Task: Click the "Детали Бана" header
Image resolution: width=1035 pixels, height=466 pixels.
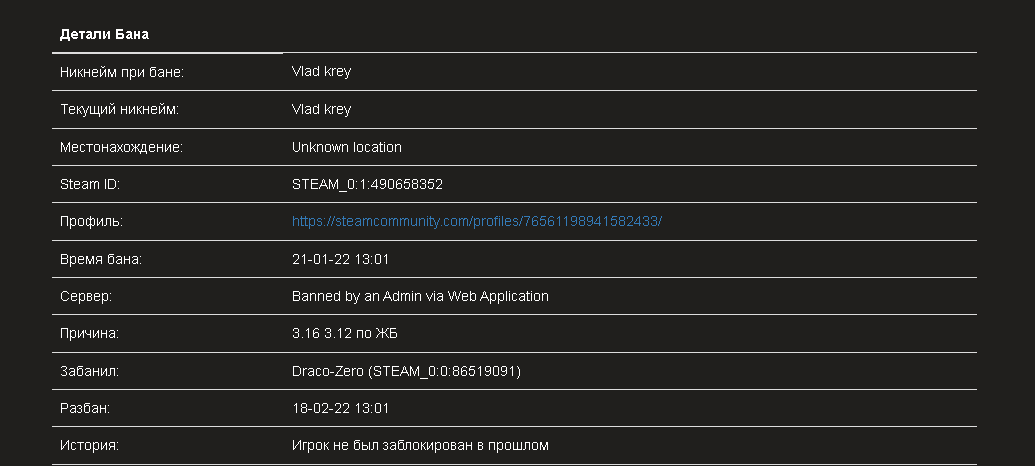Action: pyautogui.click(x=104, y=34)
